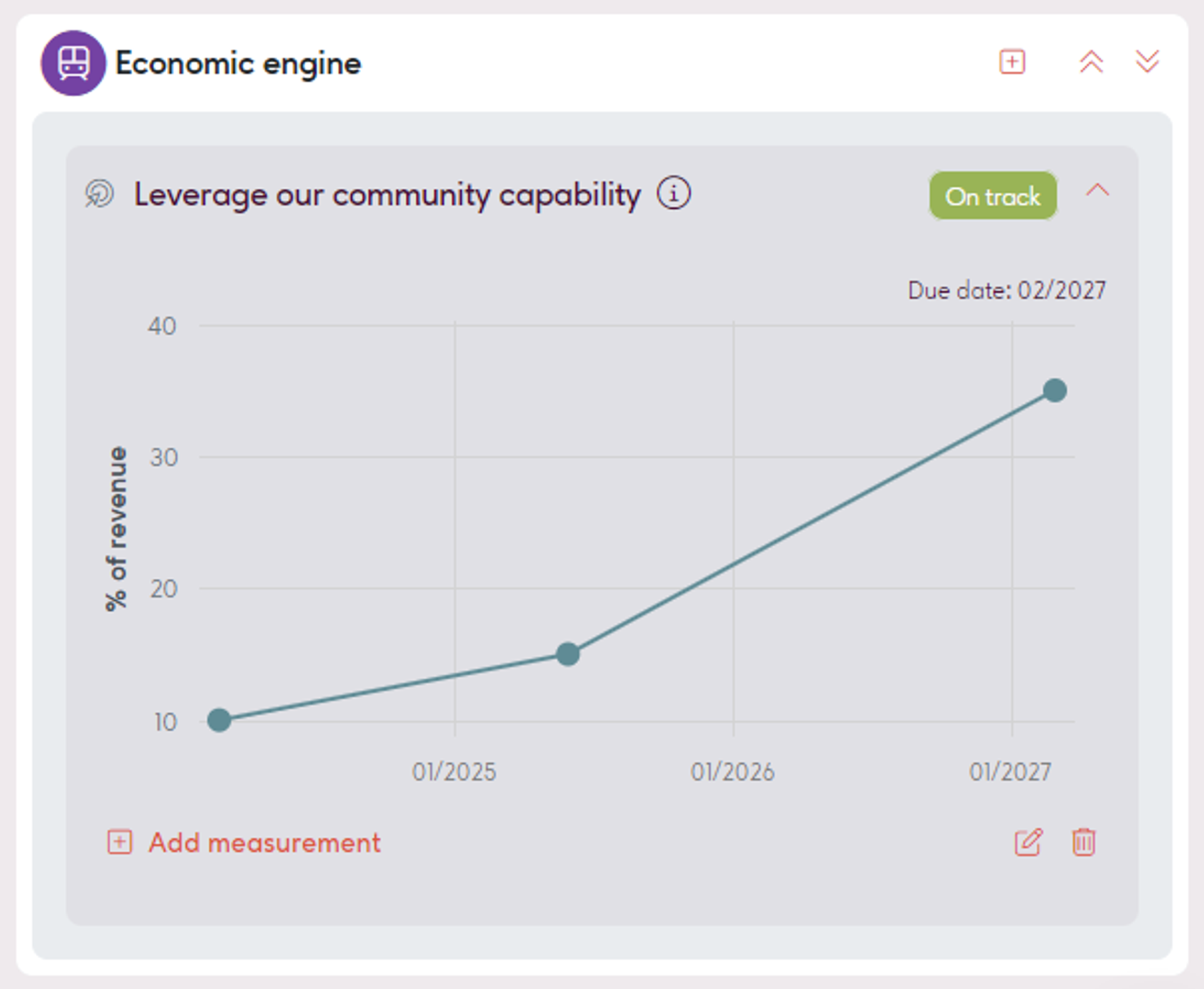Click the plus-square icon beside Add measurement
The width and height of the screenshot is (1204, 989).
120,842
